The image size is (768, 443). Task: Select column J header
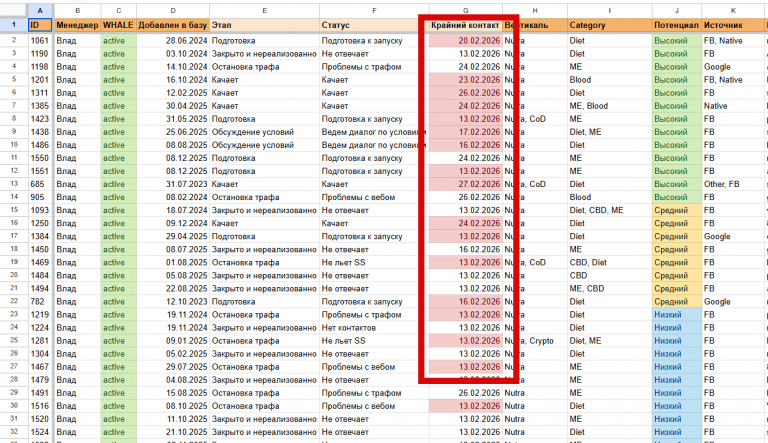[676, 10]
